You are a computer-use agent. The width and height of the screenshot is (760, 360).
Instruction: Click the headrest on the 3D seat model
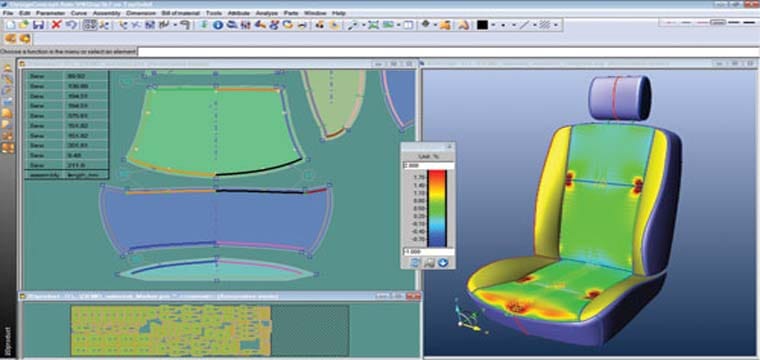(x=620, y=98)
